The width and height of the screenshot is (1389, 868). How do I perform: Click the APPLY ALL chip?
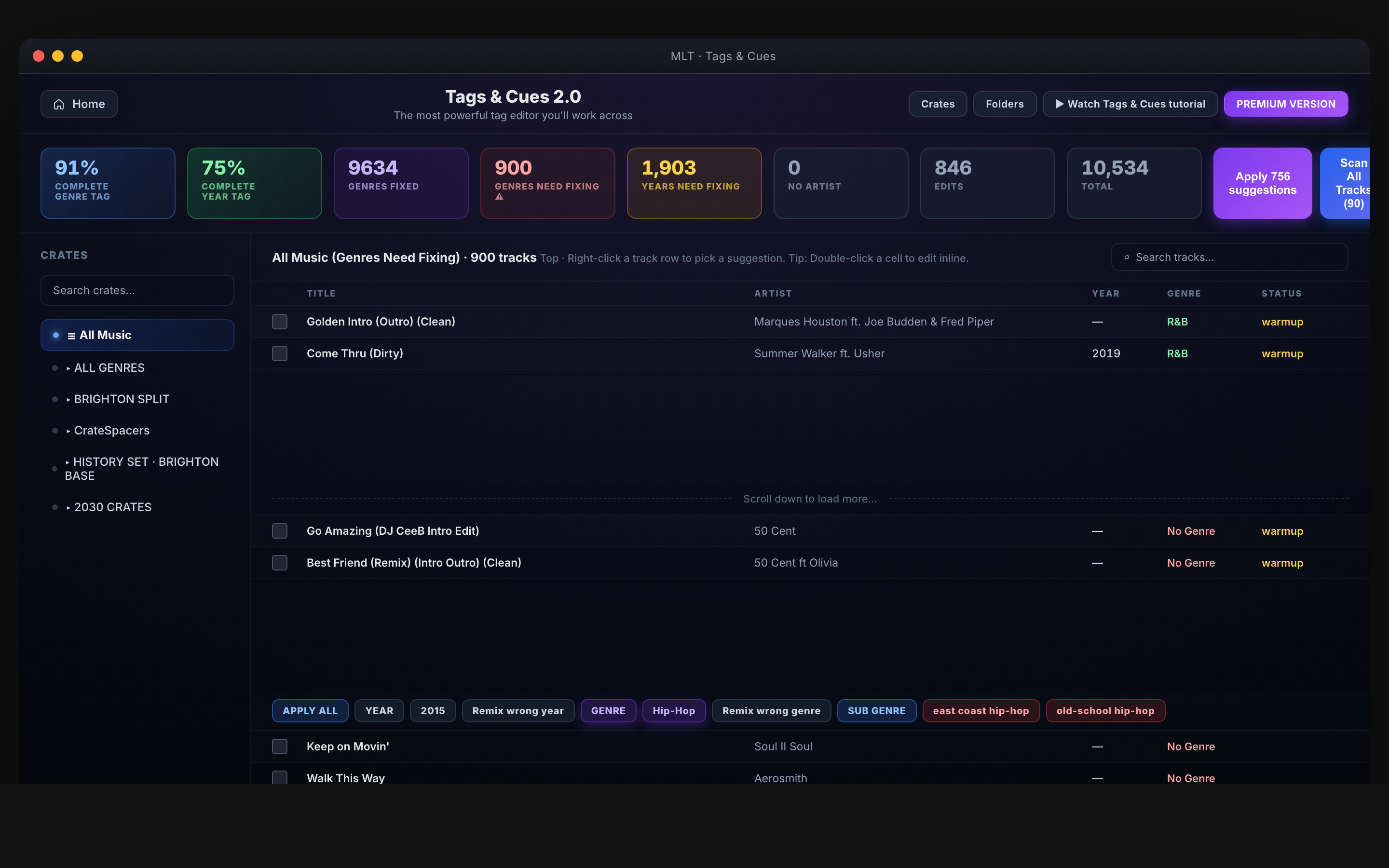[310, 711]
